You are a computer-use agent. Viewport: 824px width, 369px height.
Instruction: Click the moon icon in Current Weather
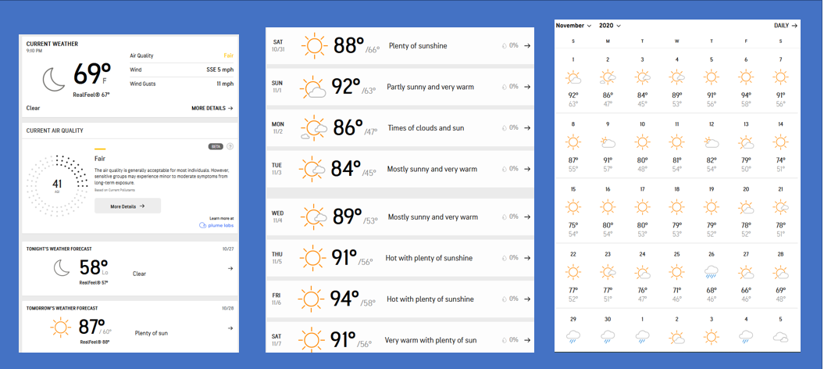point(56,80)
